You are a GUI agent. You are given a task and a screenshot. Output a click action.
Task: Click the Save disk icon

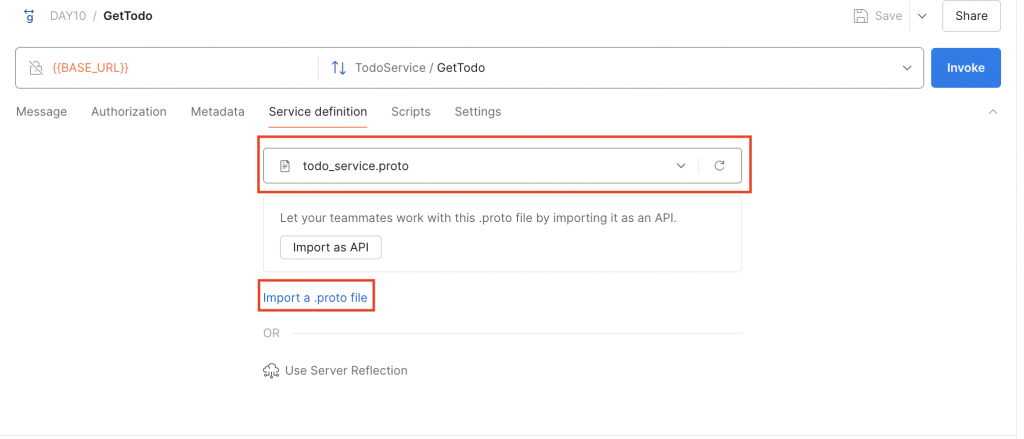[860, 16]
